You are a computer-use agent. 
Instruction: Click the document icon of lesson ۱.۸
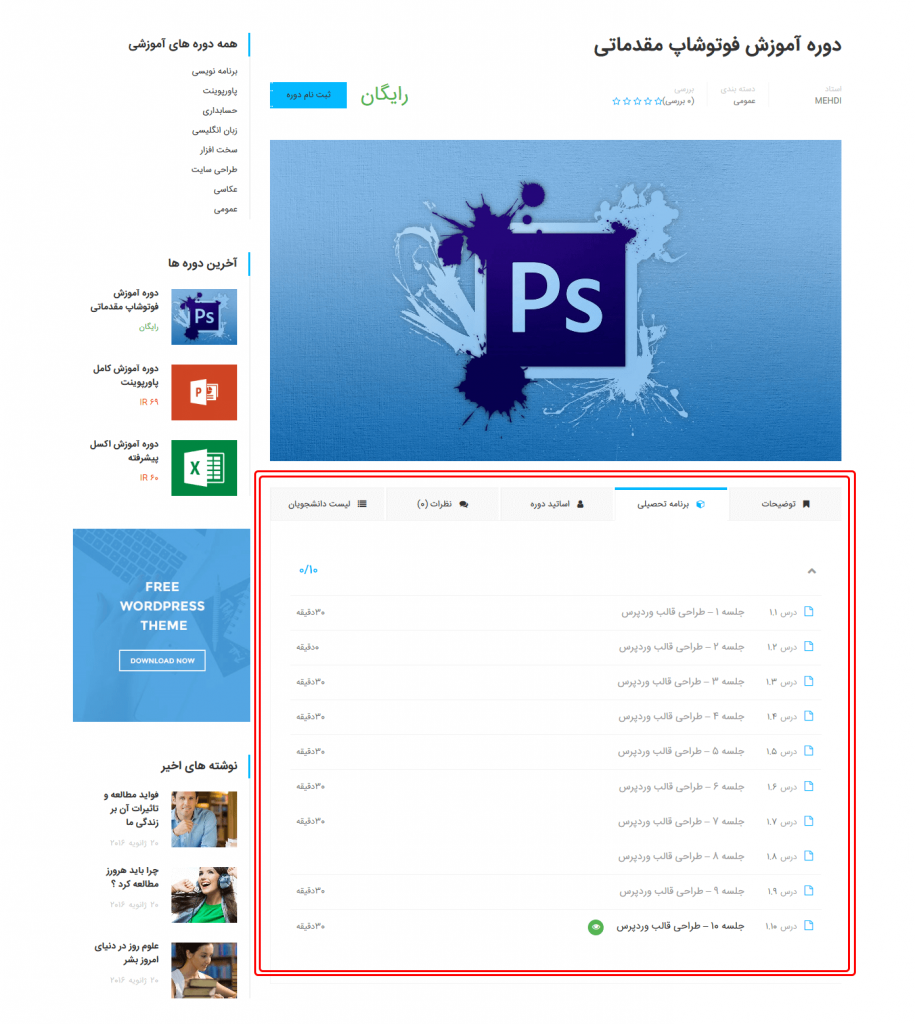pyautogui.click(x=809, y=856)
